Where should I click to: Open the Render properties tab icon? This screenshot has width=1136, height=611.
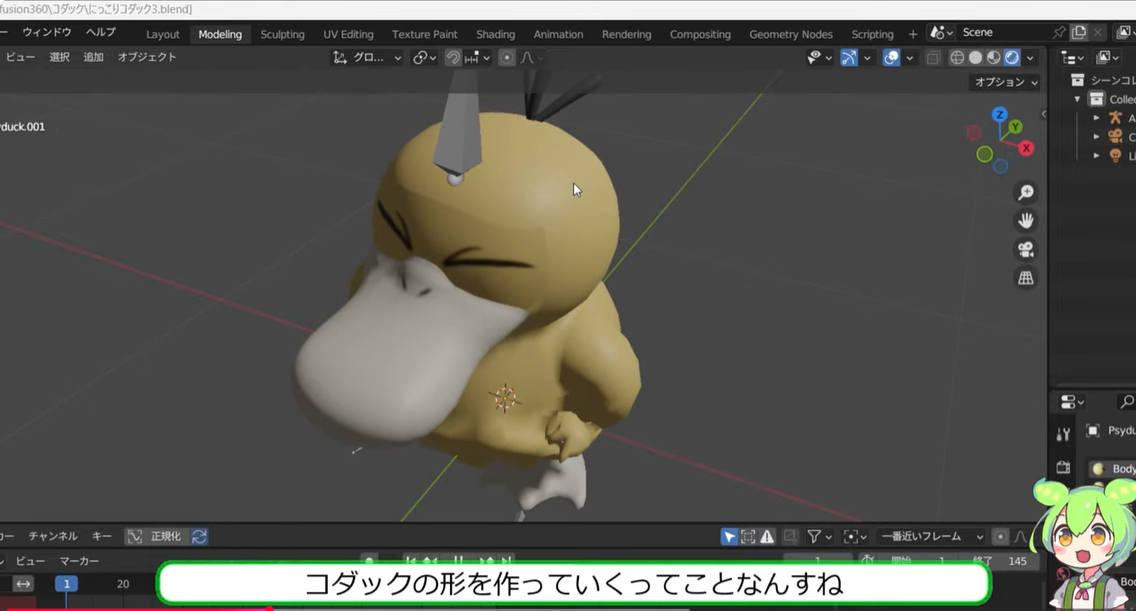1063,467
